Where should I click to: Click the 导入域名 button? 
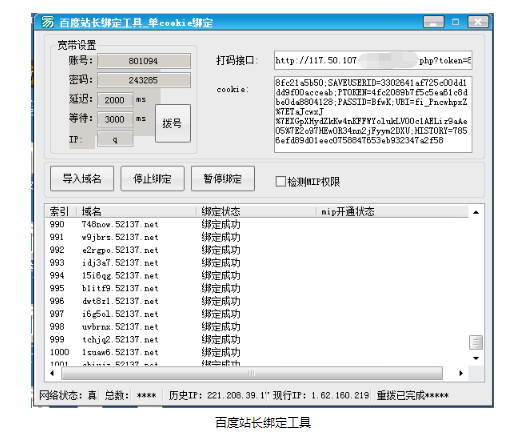[82, 179]
